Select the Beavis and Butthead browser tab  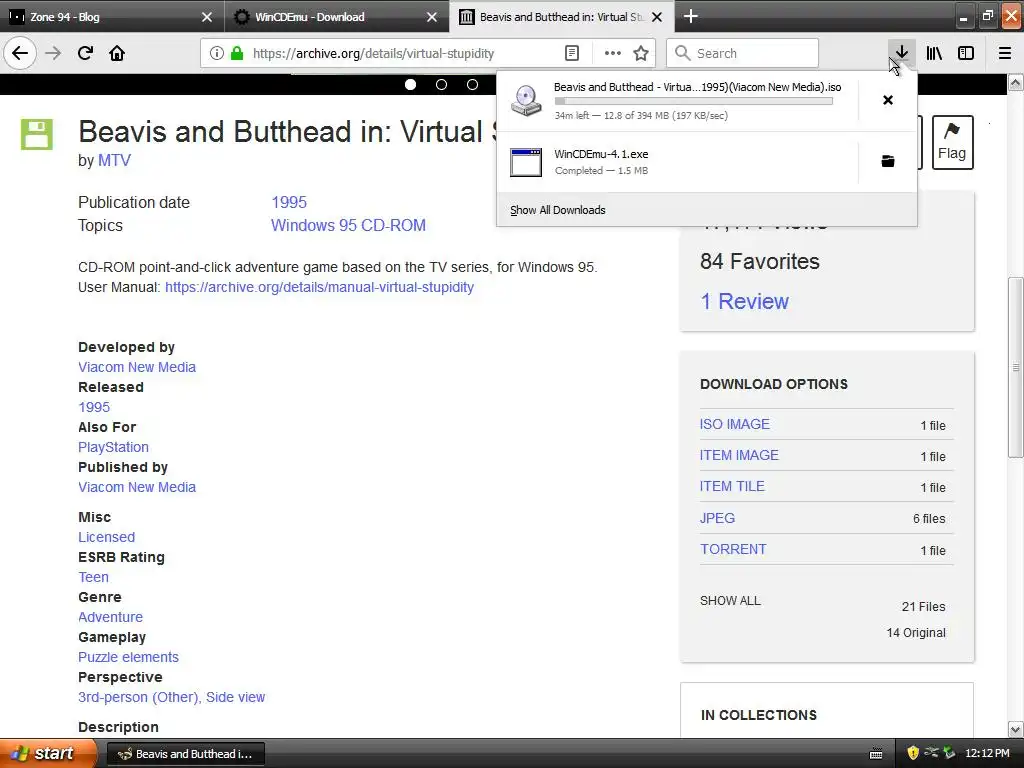pos(562,17)
